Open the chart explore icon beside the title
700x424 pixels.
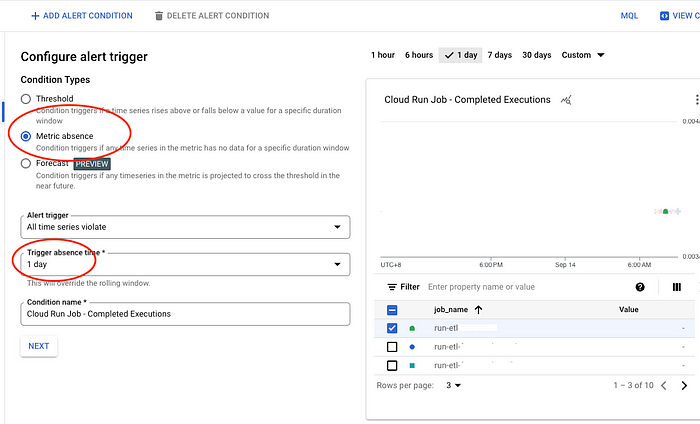point(566,100)
